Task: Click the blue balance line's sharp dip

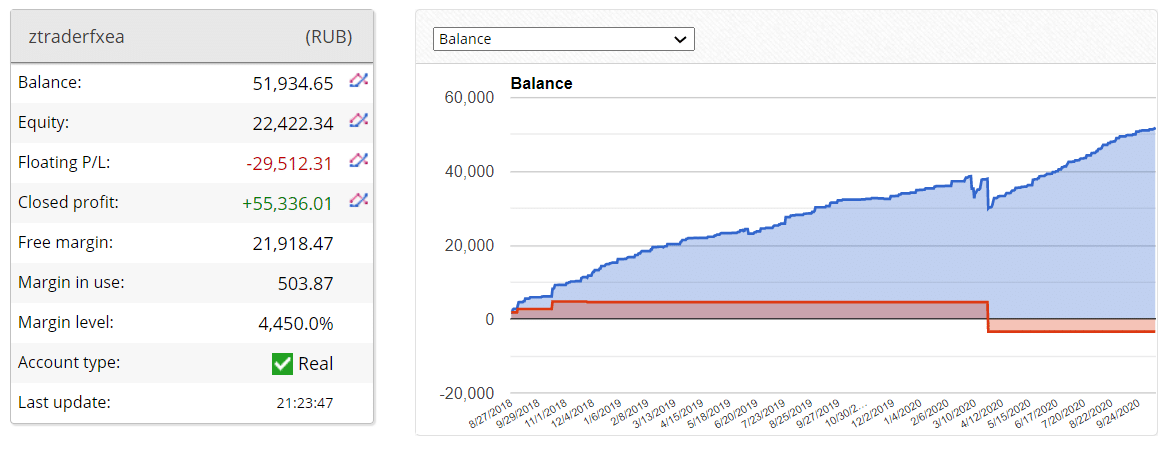Action: pyautogui.click(x=988, y=203)
